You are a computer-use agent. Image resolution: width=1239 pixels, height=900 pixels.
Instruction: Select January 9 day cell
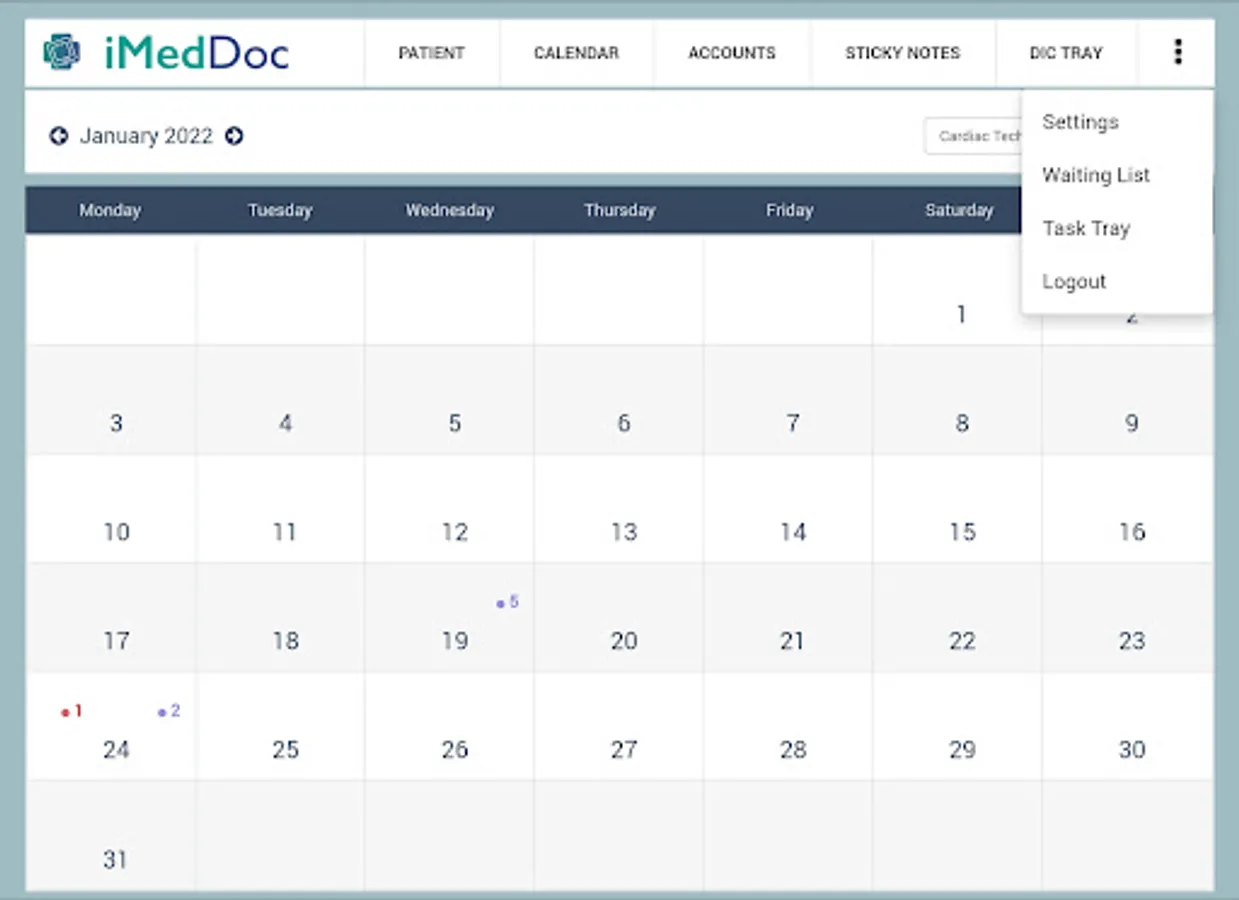click(x=1128, y=400)
